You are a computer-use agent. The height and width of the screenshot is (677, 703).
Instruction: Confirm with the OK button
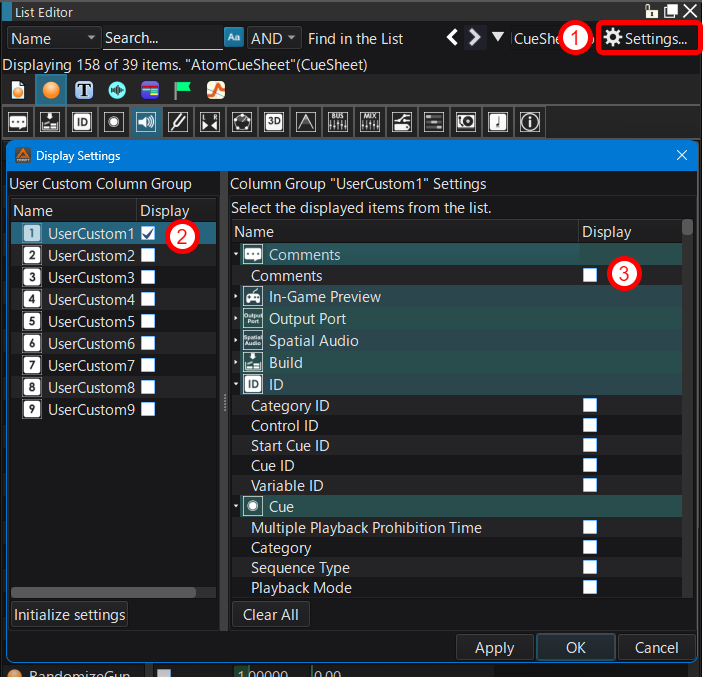pos(576,647)
